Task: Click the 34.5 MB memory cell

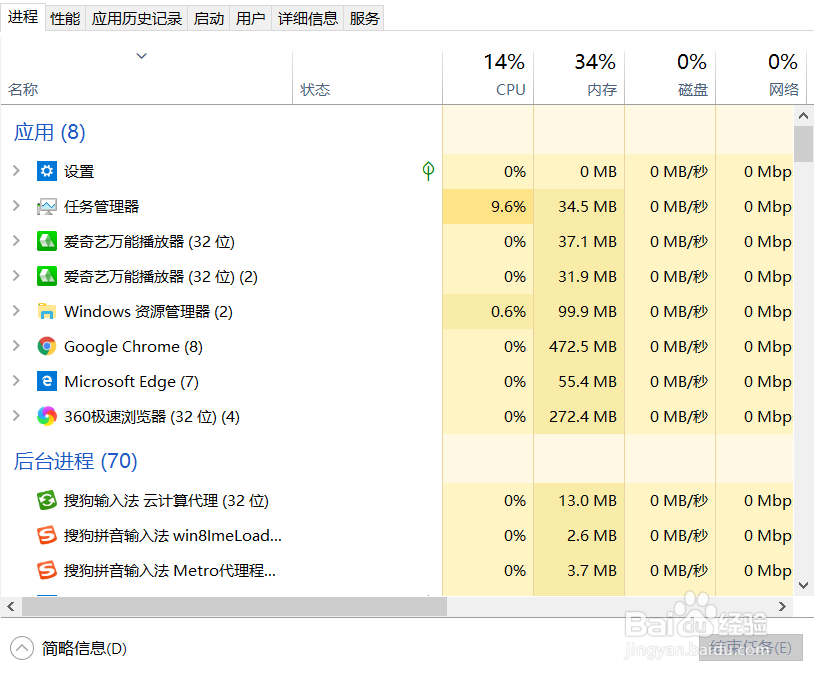Action: coord(579,207)
